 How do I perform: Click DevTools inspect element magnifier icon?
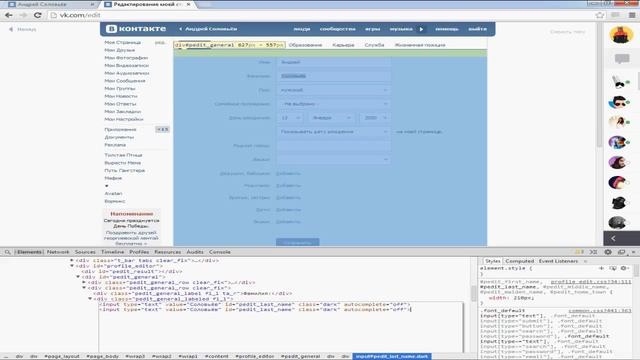pyautogui.click(x=7, y=252)
